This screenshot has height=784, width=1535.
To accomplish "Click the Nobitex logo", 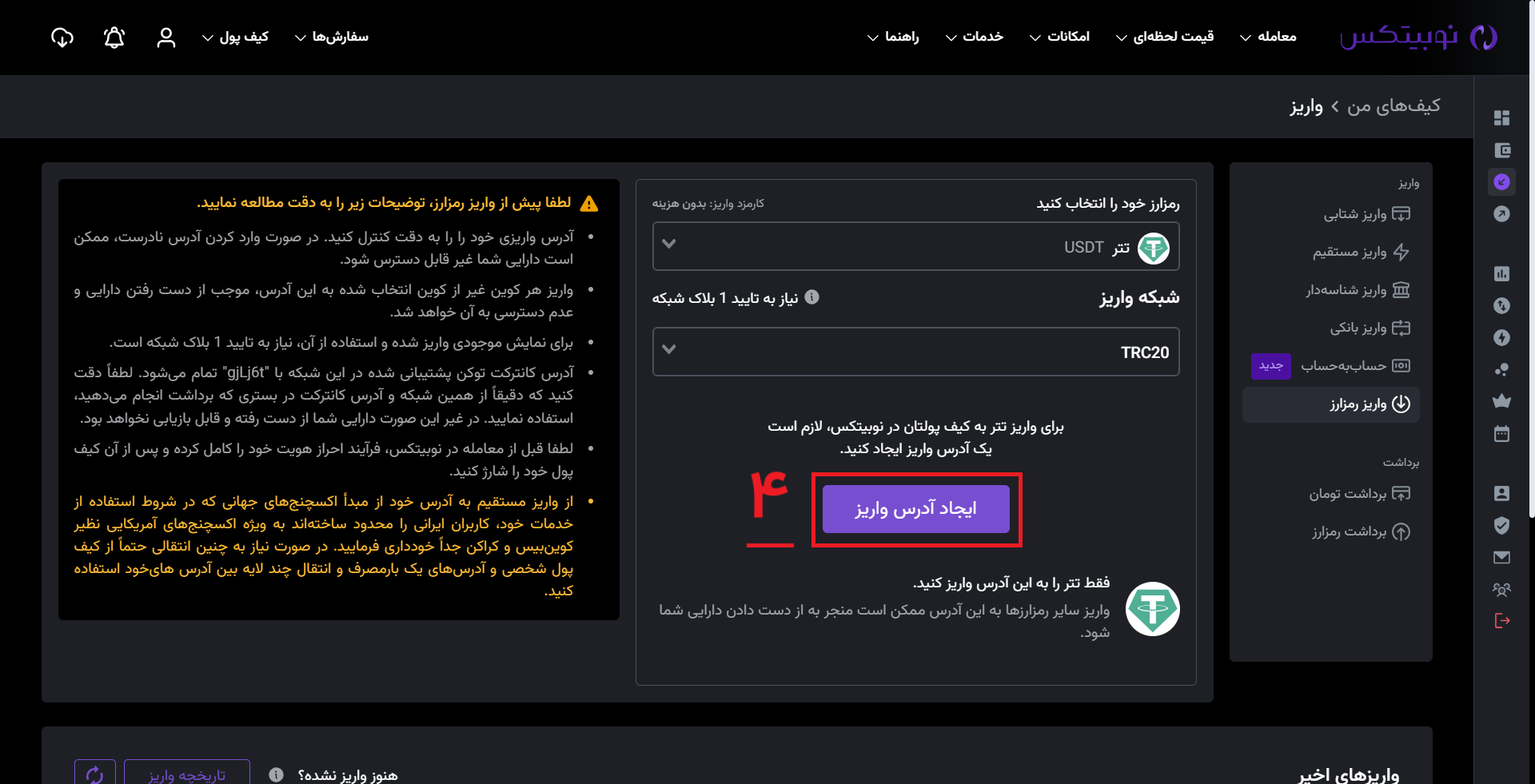I will 1419,37.
